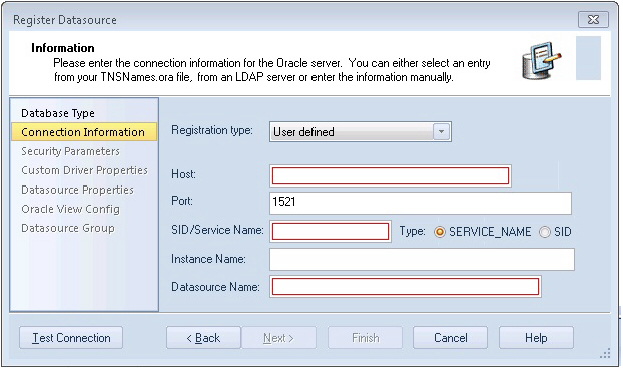Click the 'Information' heading text
This screenshot has width=623, height=369.
(x=63, y=48)
